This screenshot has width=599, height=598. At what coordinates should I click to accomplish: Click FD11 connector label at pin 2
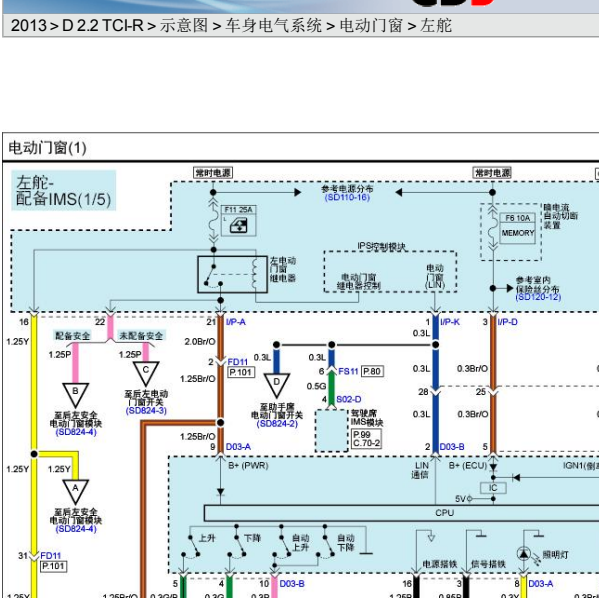(x=238, y=362)
